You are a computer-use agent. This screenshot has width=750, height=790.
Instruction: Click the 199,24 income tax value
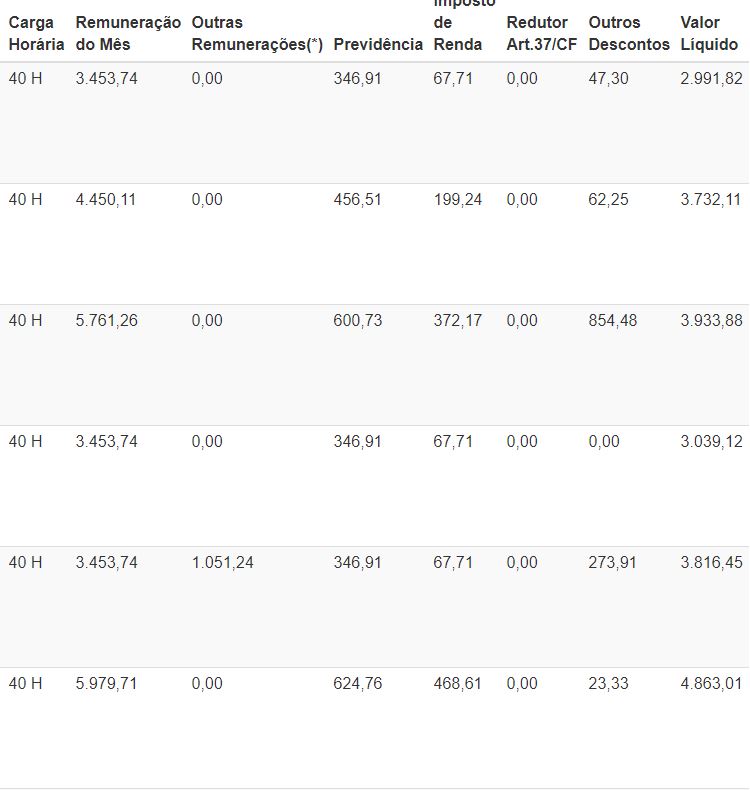pyautogui.click(x=457, y=200)
